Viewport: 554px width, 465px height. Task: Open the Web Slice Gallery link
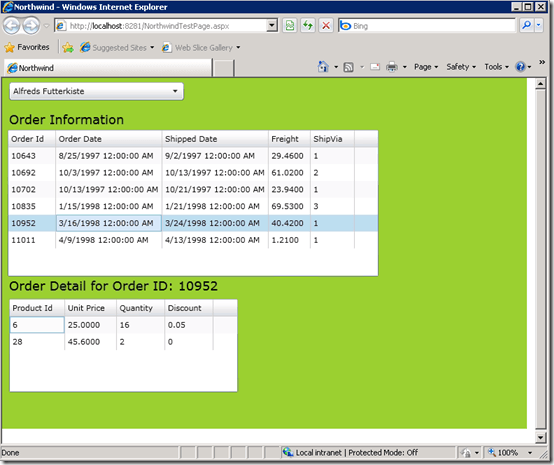[x=201, y=47]
